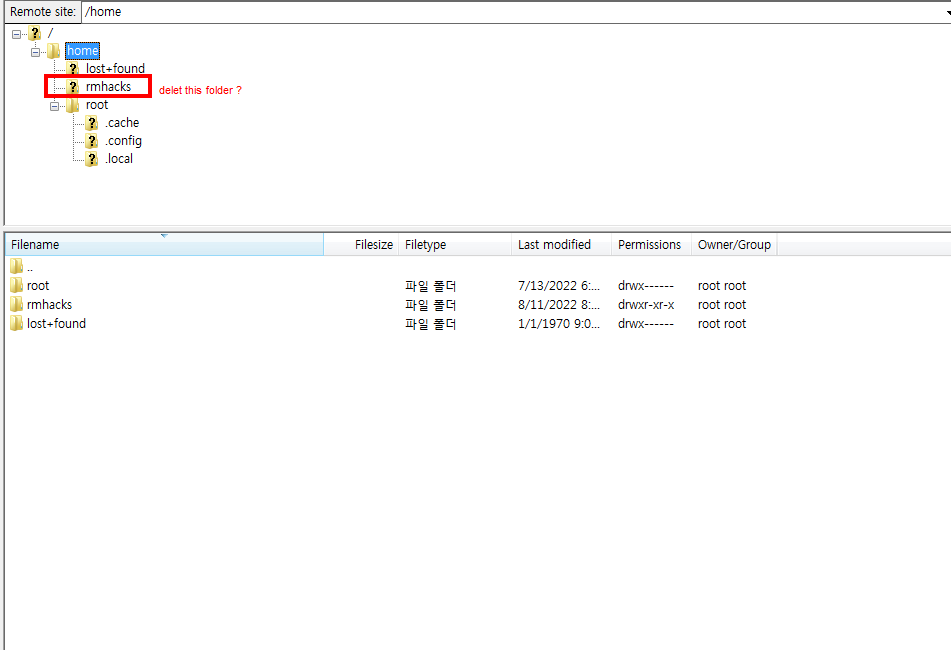Viewport: 951px width, 650px height.
Task: Collapse the '/' root tree node
Action: (x=16, y=32)
